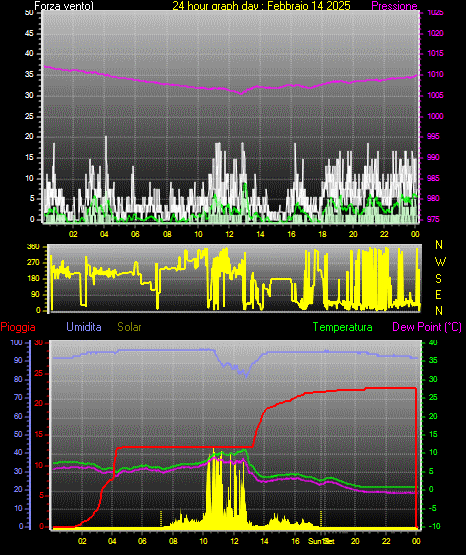Click the blue '50' humidity axis value
This screenshot has width=466, height=555.
point(18,434)
